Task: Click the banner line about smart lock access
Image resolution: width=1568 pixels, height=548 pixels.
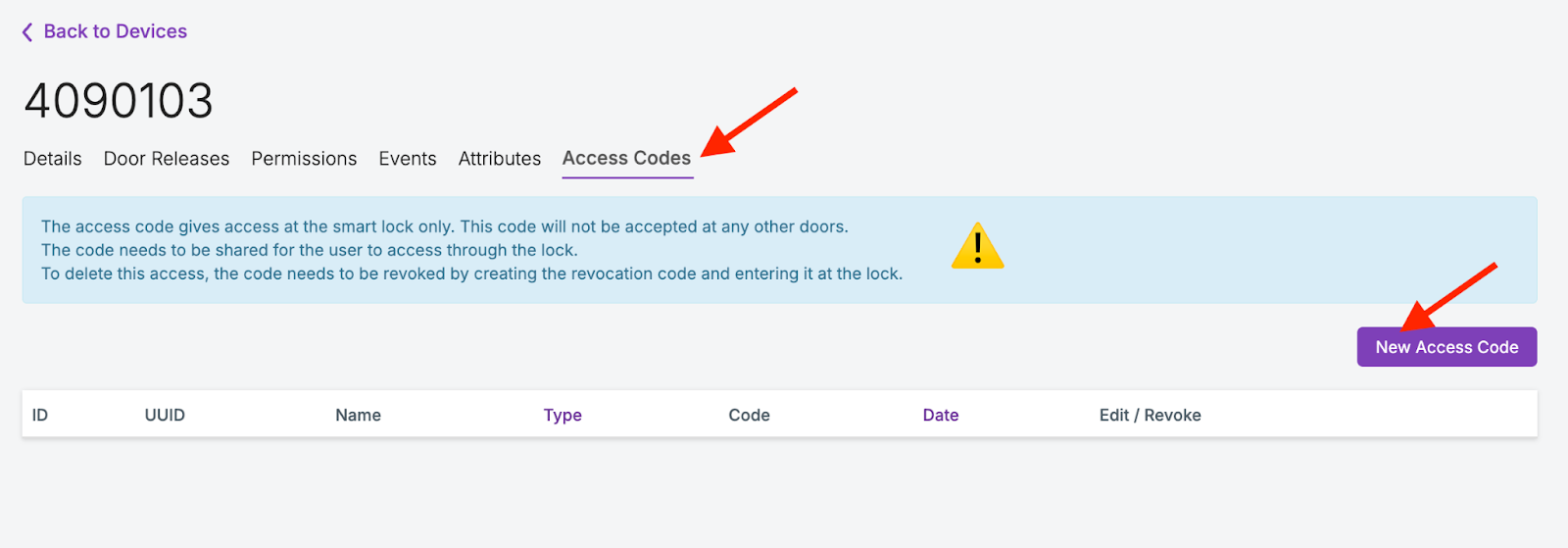Action: [x=444, y=227]
